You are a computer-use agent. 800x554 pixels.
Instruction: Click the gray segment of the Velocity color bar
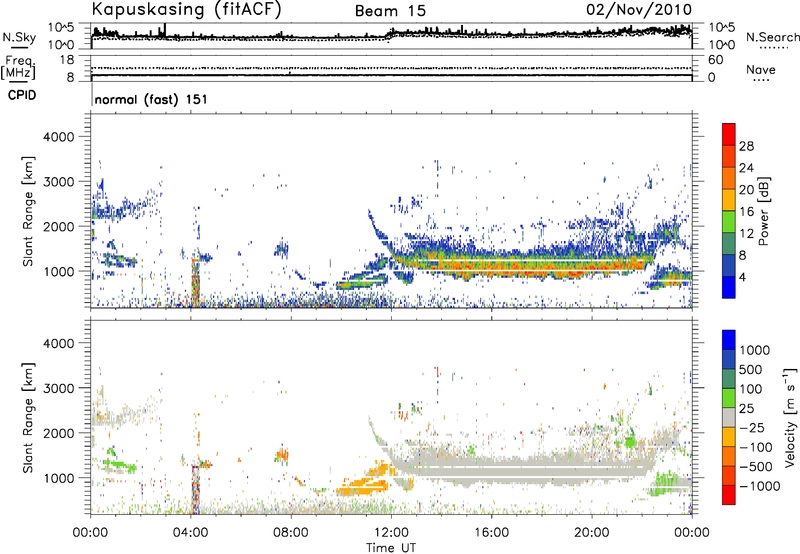(x=729, y=417)
